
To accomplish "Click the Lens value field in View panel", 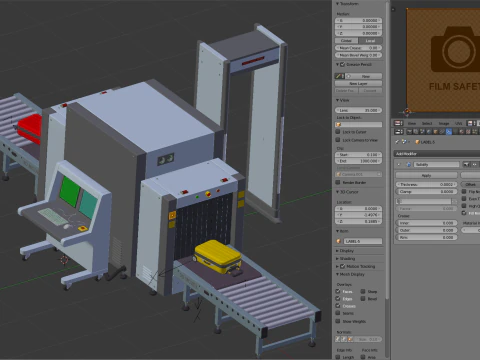I will (358, 110).
